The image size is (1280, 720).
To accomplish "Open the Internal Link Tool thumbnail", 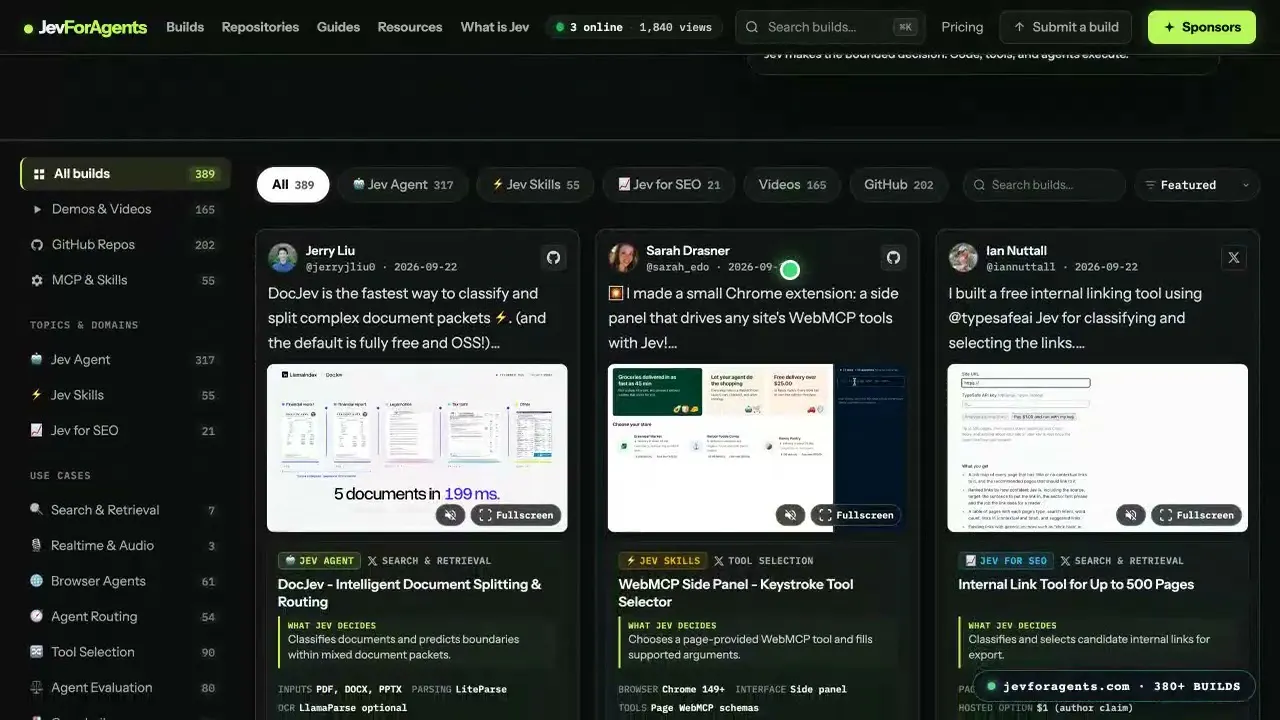I will coord(1097,448).
